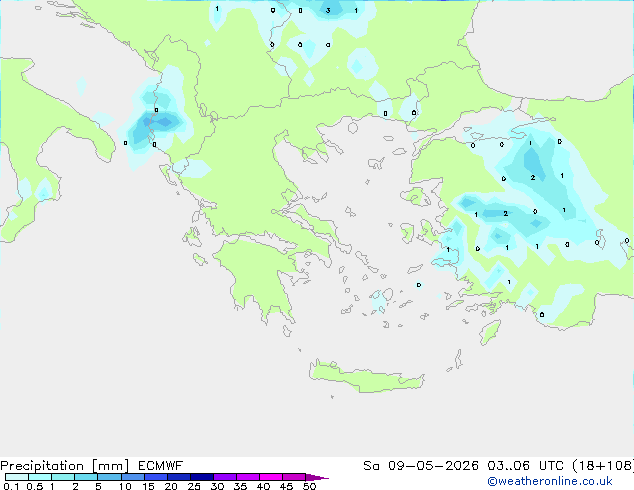Click the '0.1' legend scale label

11,486
